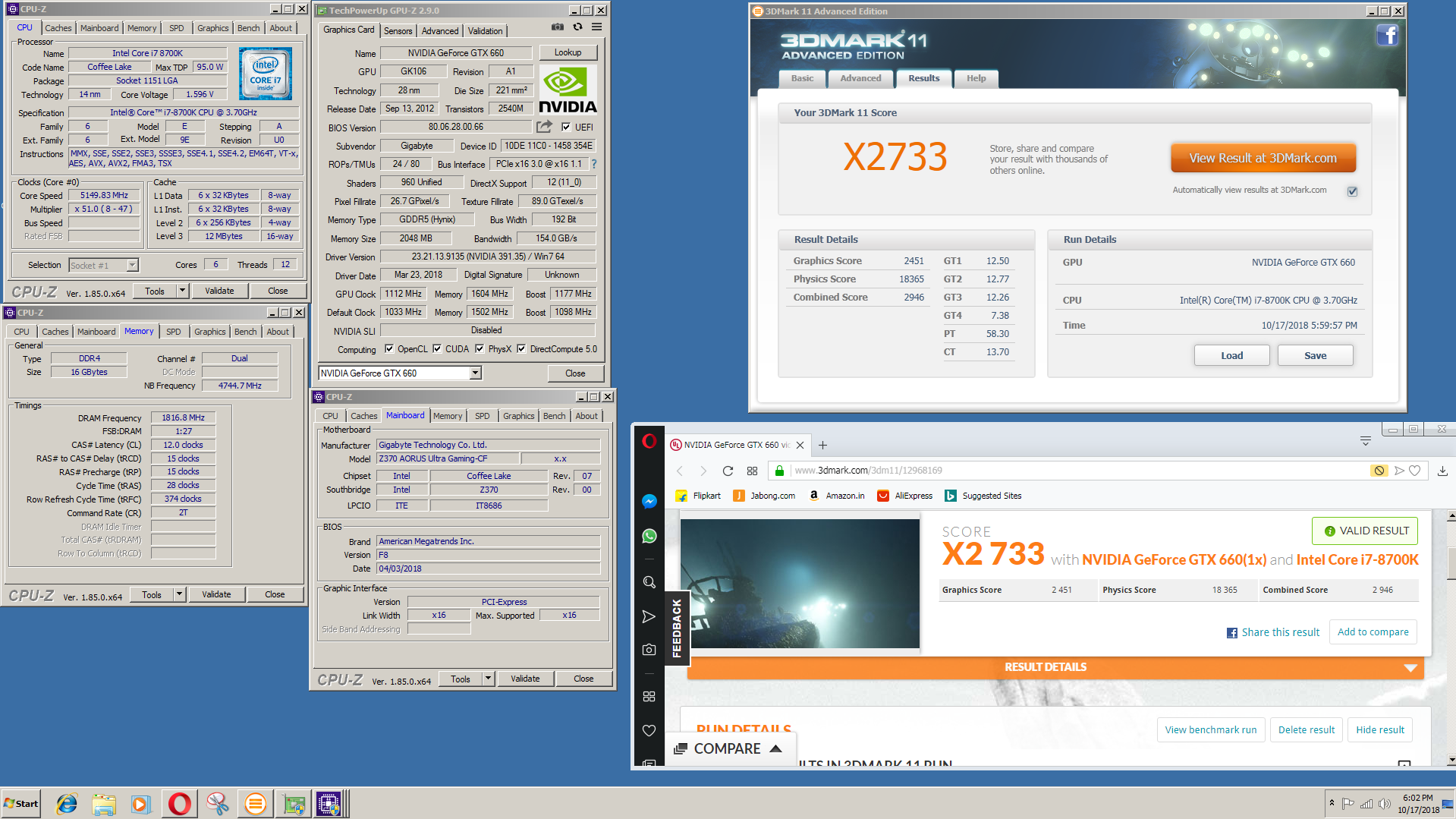Open the Facebook icon in 3DMark 11
Viewport: 1456px width, 819px height.
pos(1387,35)
